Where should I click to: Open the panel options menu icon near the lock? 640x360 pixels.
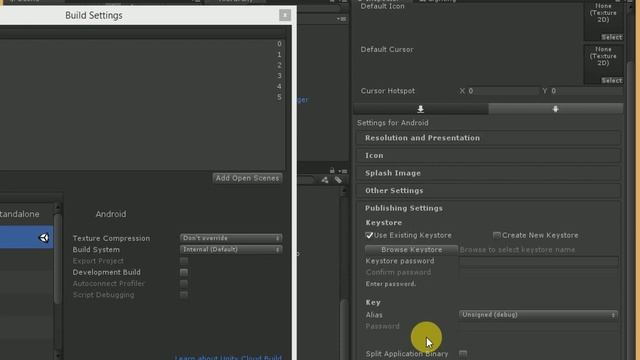tap(343, 171)
